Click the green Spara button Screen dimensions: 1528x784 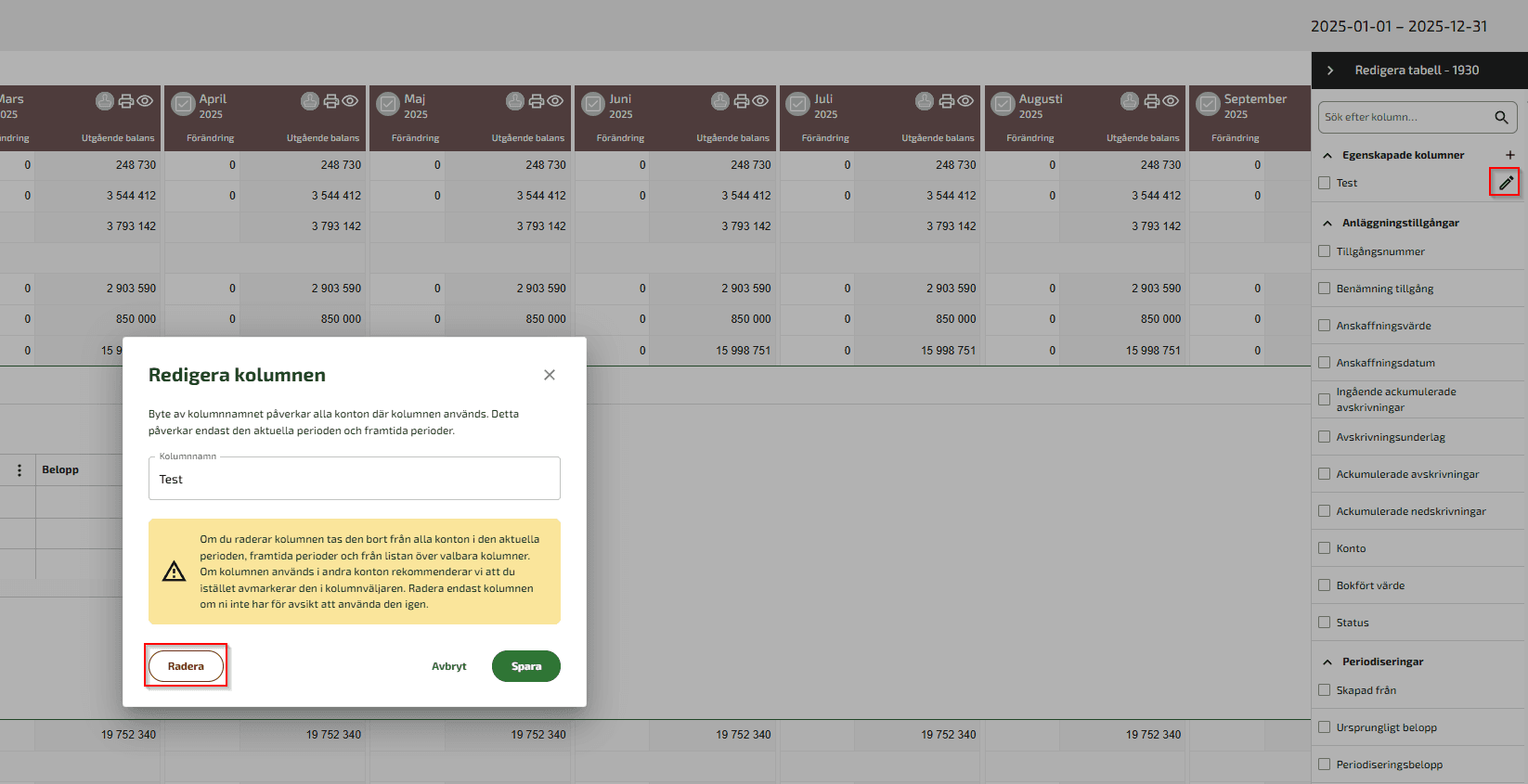coord(525,666)
